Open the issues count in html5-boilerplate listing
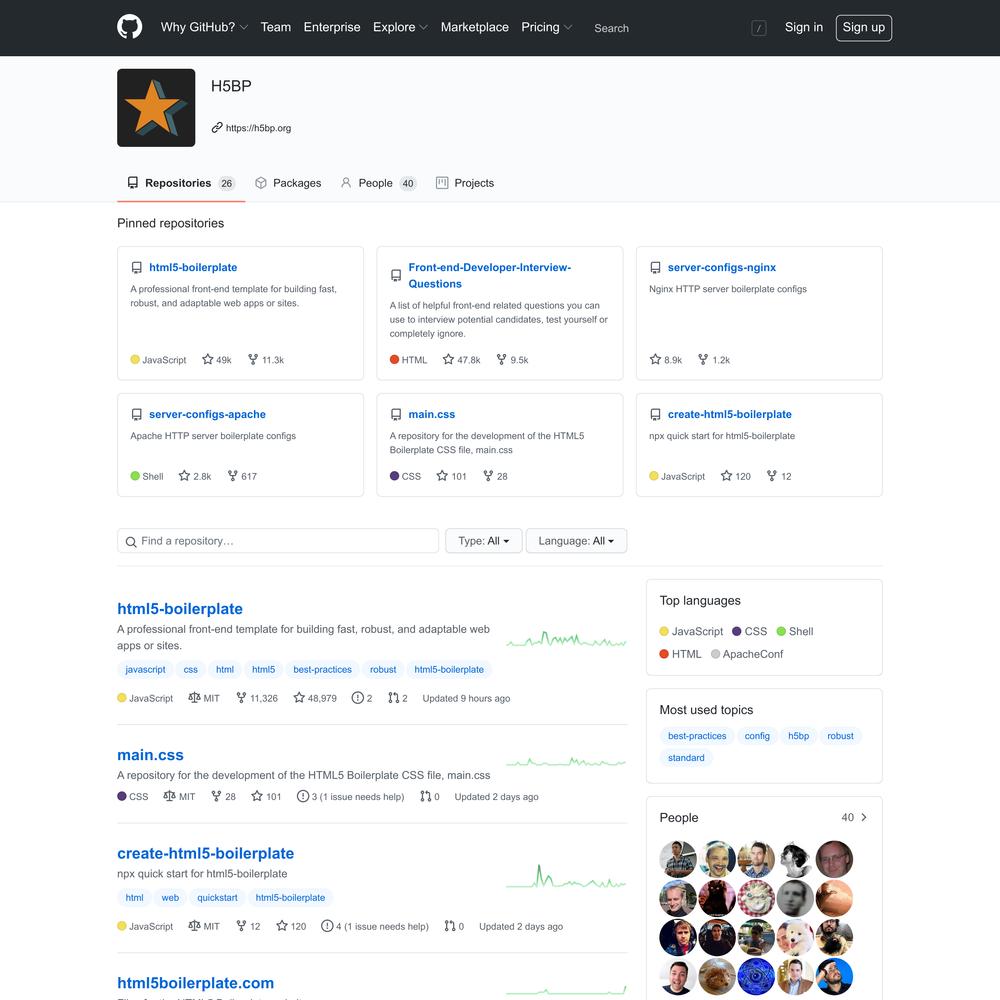The height and width of the screenshot is (1000, 1000). (x=362, y=698)
